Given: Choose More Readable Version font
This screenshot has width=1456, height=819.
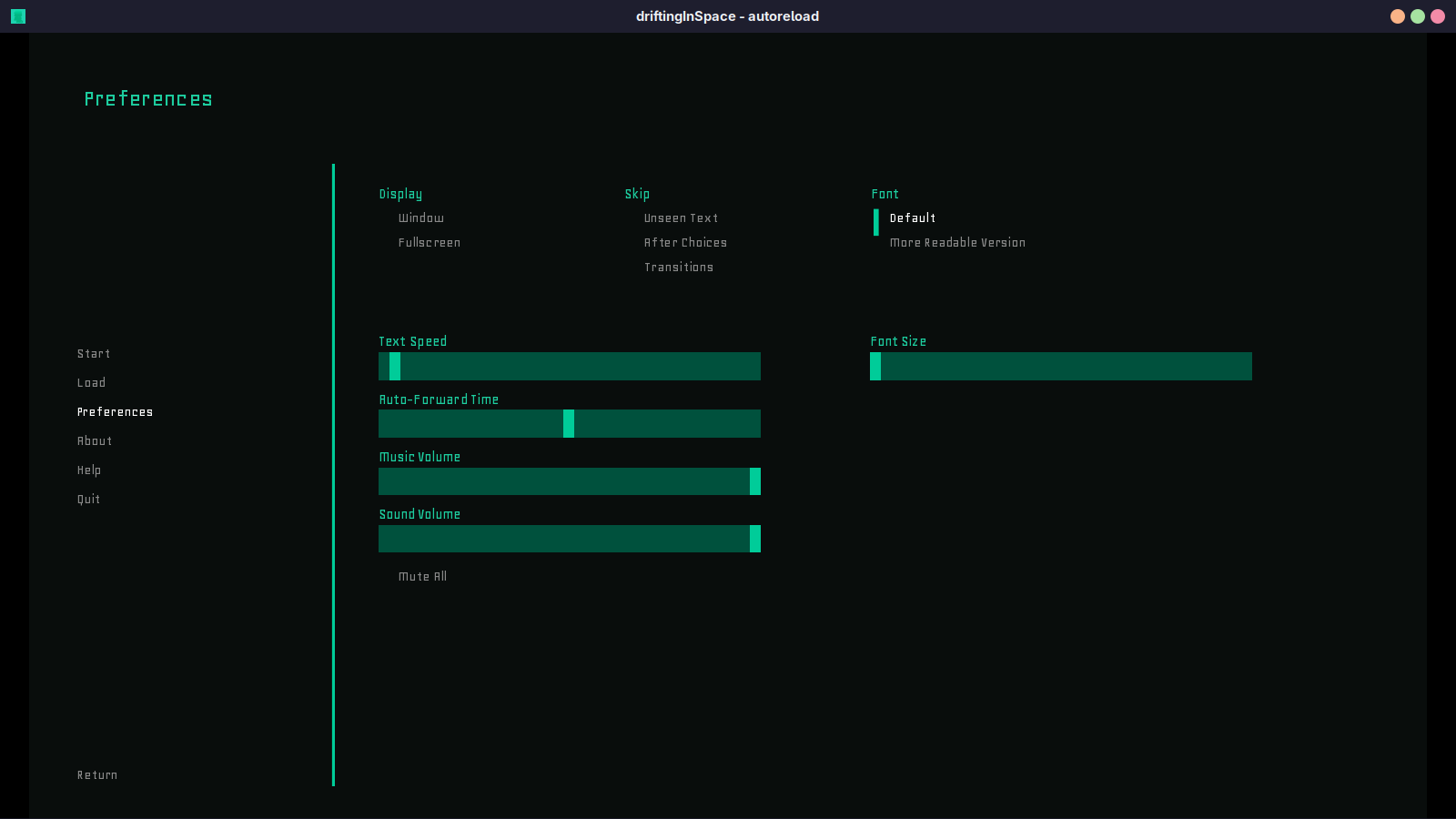Looking at the screenshot, I should pos(957,243).
